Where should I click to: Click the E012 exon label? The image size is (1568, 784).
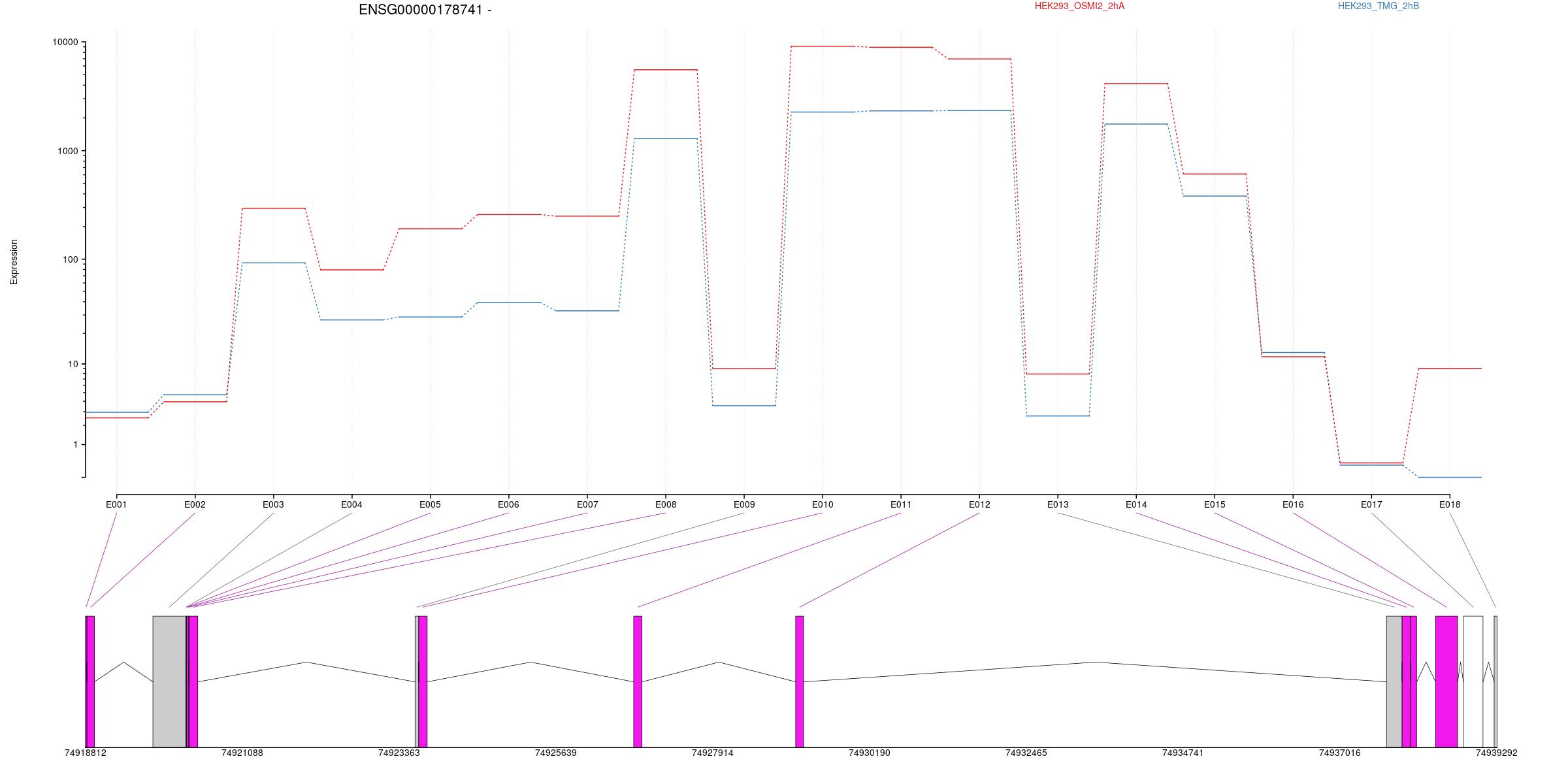[979, 504]
